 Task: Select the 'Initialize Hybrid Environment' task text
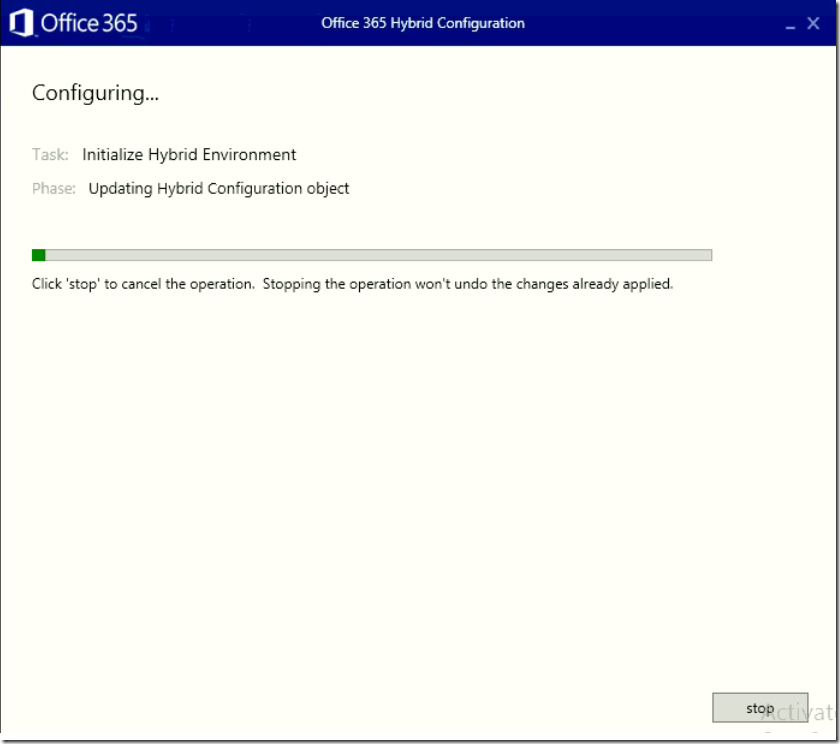tap(189, 154)
